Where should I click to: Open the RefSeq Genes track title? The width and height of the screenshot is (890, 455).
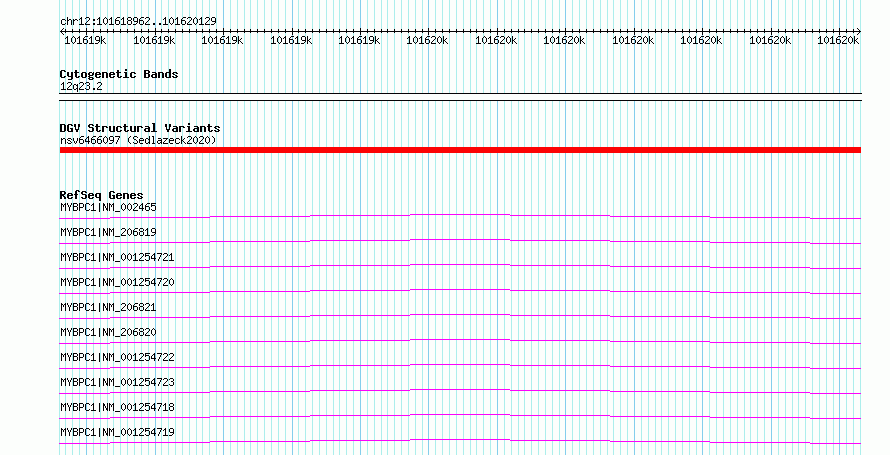(101, 195)
